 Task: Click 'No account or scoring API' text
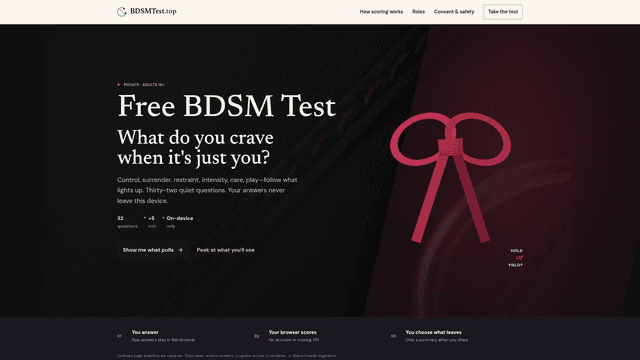pyautogui.click(x=294, y=340)
